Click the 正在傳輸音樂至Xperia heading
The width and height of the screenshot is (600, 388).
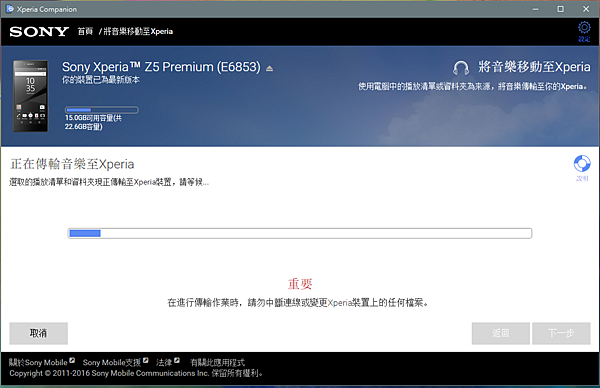(72, 164)
